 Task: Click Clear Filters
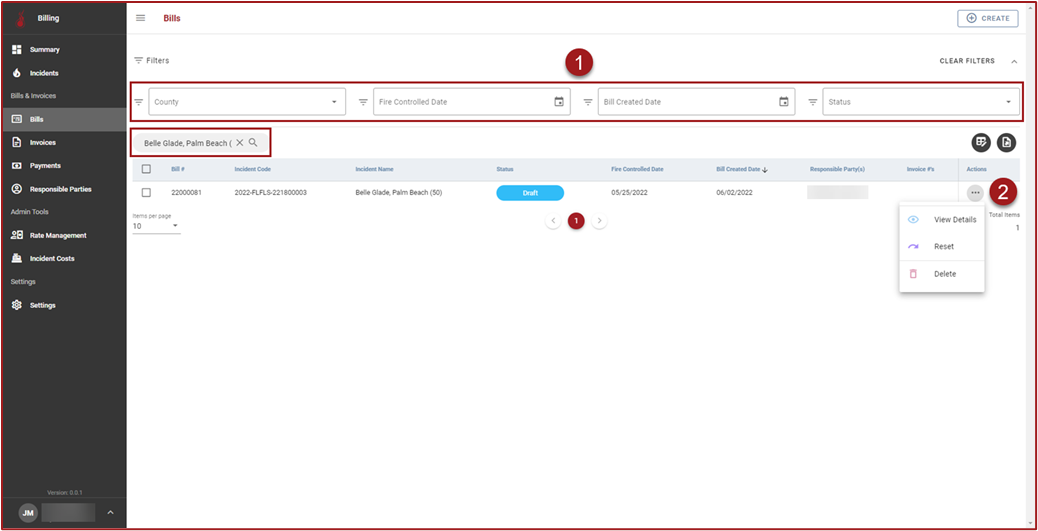[967, 61]
